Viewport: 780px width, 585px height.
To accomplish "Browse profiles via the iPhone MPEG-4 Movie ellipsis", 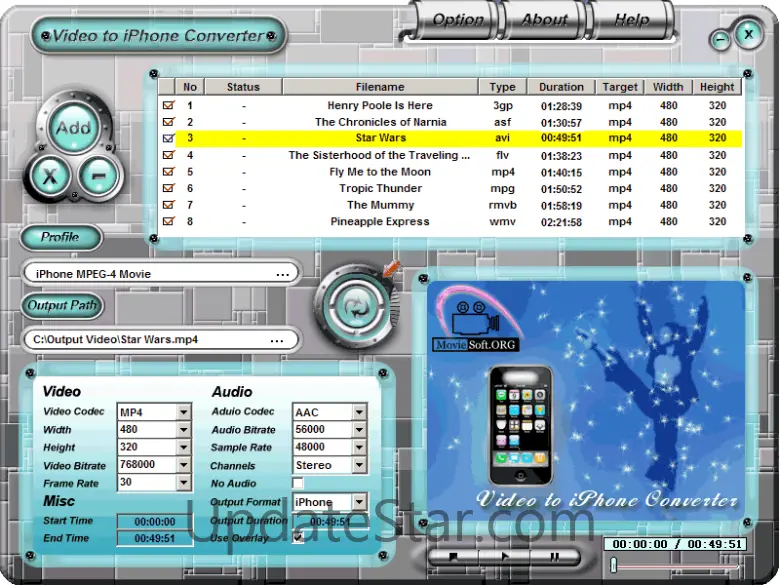I will click(x=283, y=274).
